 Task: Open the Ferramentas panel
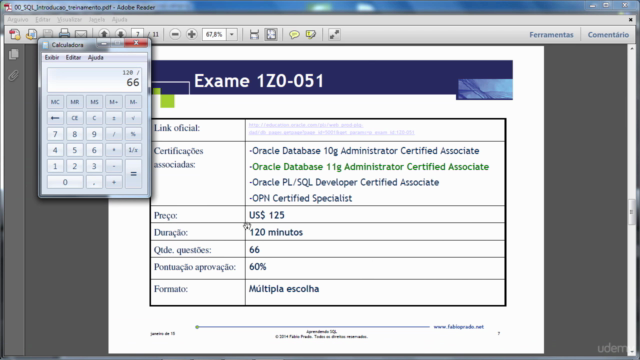(551, 35)
